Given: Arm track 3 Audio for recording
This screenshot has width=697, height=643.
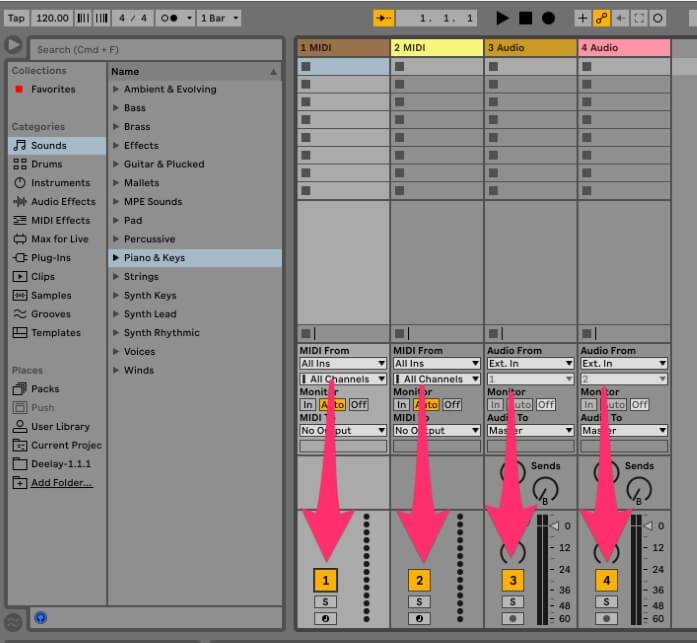Looking at the screenshot, I should point(512,619).
